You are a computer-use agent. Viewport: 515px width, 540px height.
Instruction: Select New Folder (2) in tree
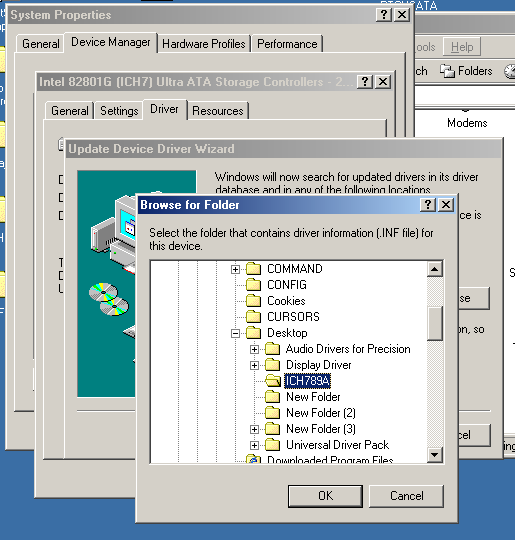[x=321, y=413]
